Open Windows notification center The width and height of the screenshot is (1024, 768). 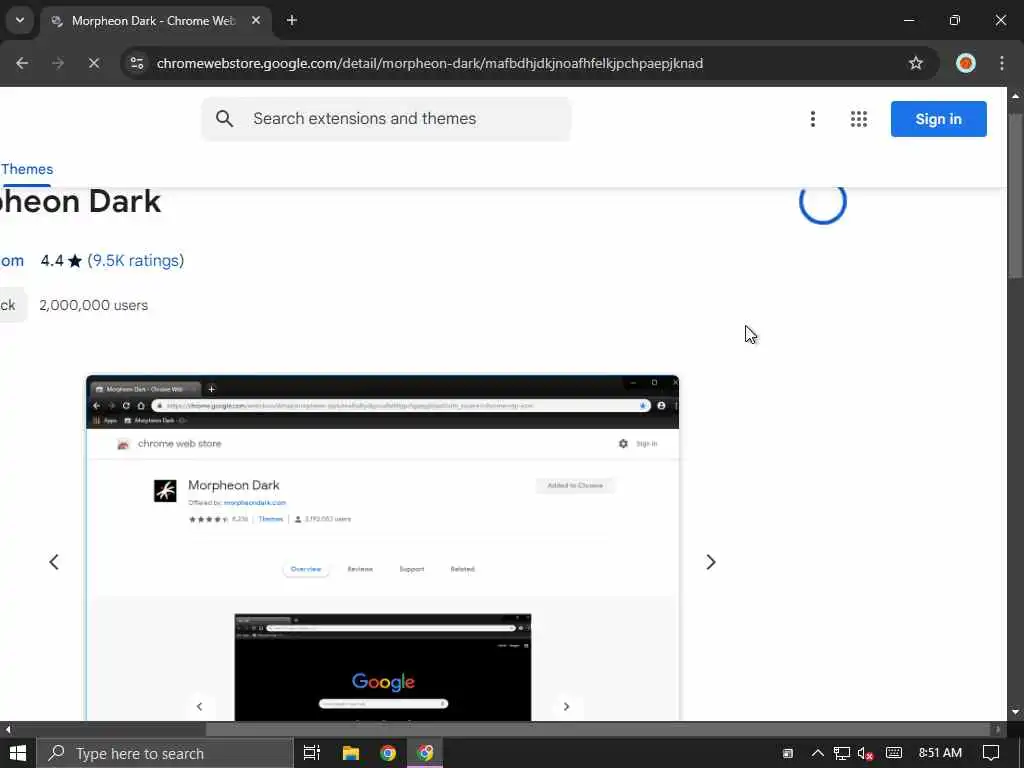[x=991, y=753]
